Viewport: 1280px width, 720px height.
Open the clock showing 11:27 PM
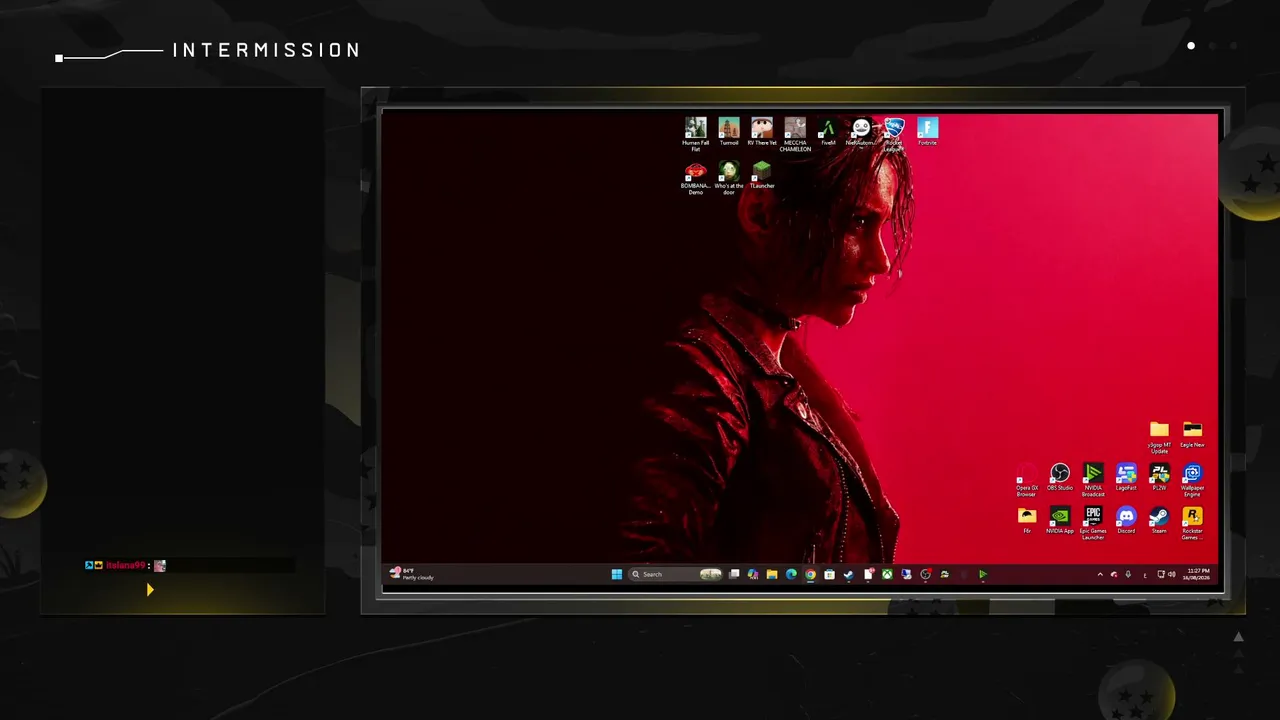tap(1197, 574)
